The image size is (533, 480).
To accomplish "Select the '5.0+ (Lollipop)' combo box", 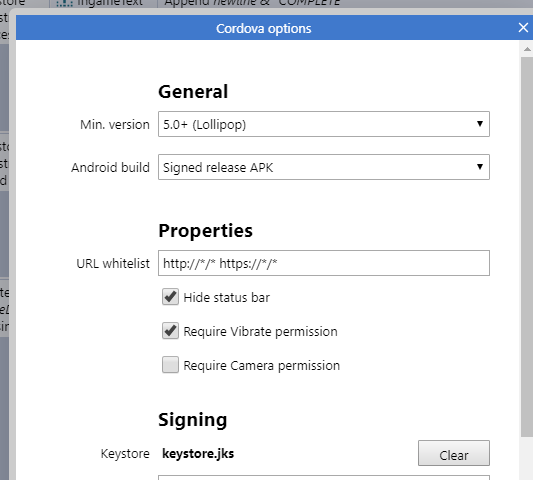I will [324, 124].
